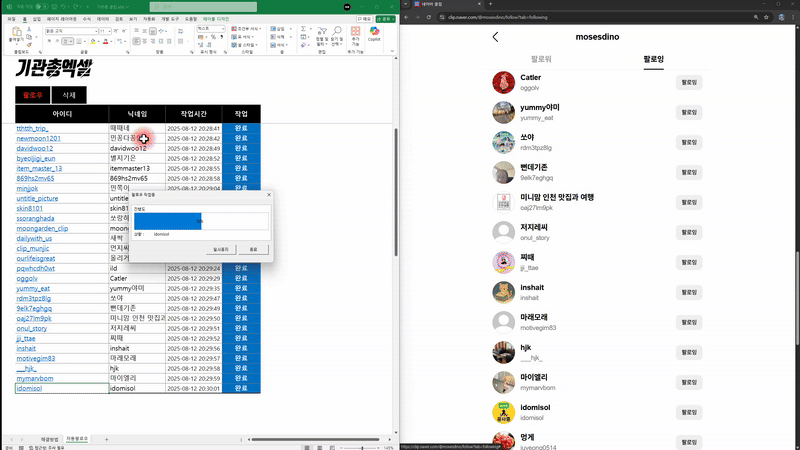This screenshot has height=450, width=800.
Task: Expand the Clipboard group dialog launcher
Action: (x=40, y=52)
